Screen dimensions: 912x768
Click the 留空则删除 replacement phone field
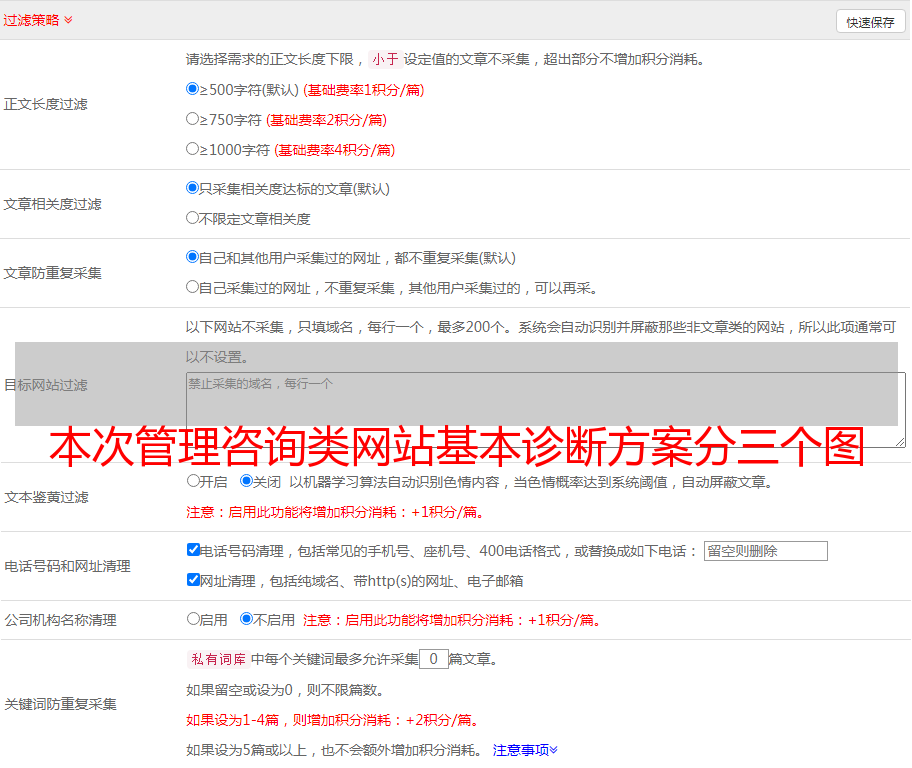click(765, 551)
